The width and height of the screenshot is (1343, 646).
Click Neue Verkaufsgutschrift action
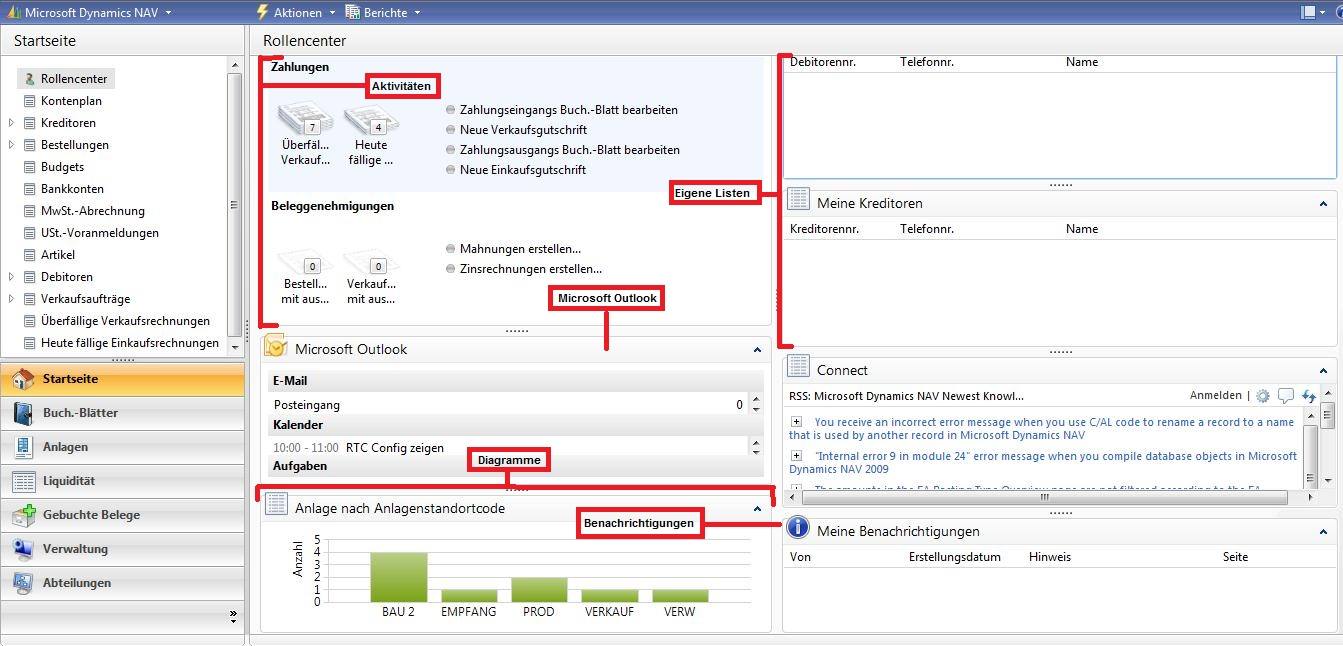click(x=523, y=130)
